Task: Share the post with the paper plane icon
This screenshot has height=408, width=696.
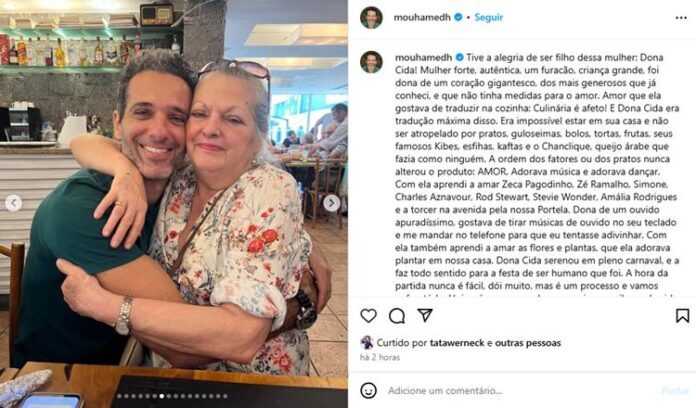Action: pyautogui.click(x=425, y=315)
